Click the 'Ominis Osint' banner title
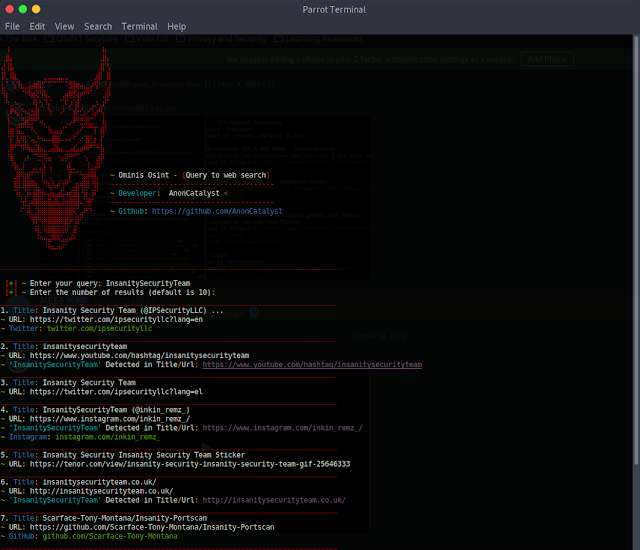This screenshot has height=550, width=640. pos(144,175)
